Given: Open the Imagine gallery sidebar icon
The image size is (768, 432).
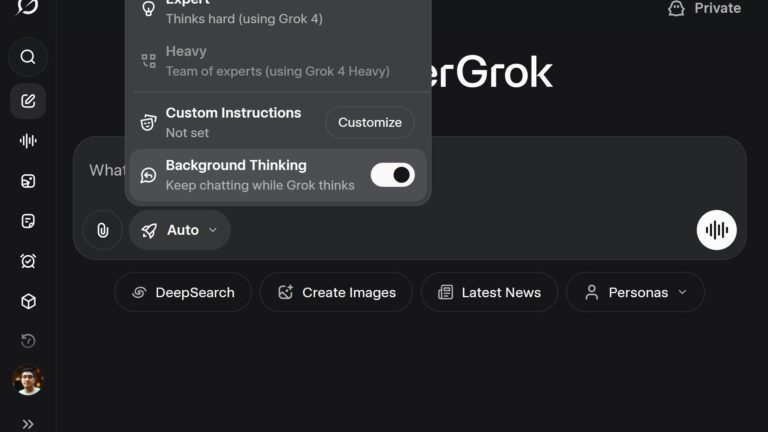Looking at the screenshot, I should (28, 181).
